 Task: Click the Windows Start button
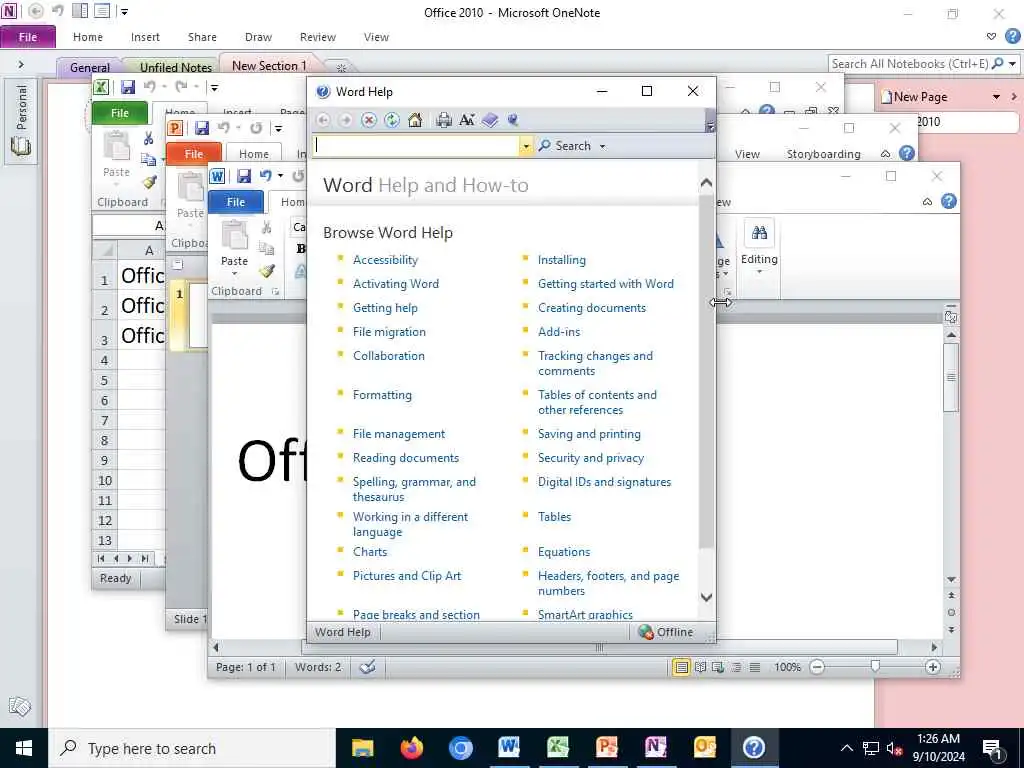coord(24,748)
